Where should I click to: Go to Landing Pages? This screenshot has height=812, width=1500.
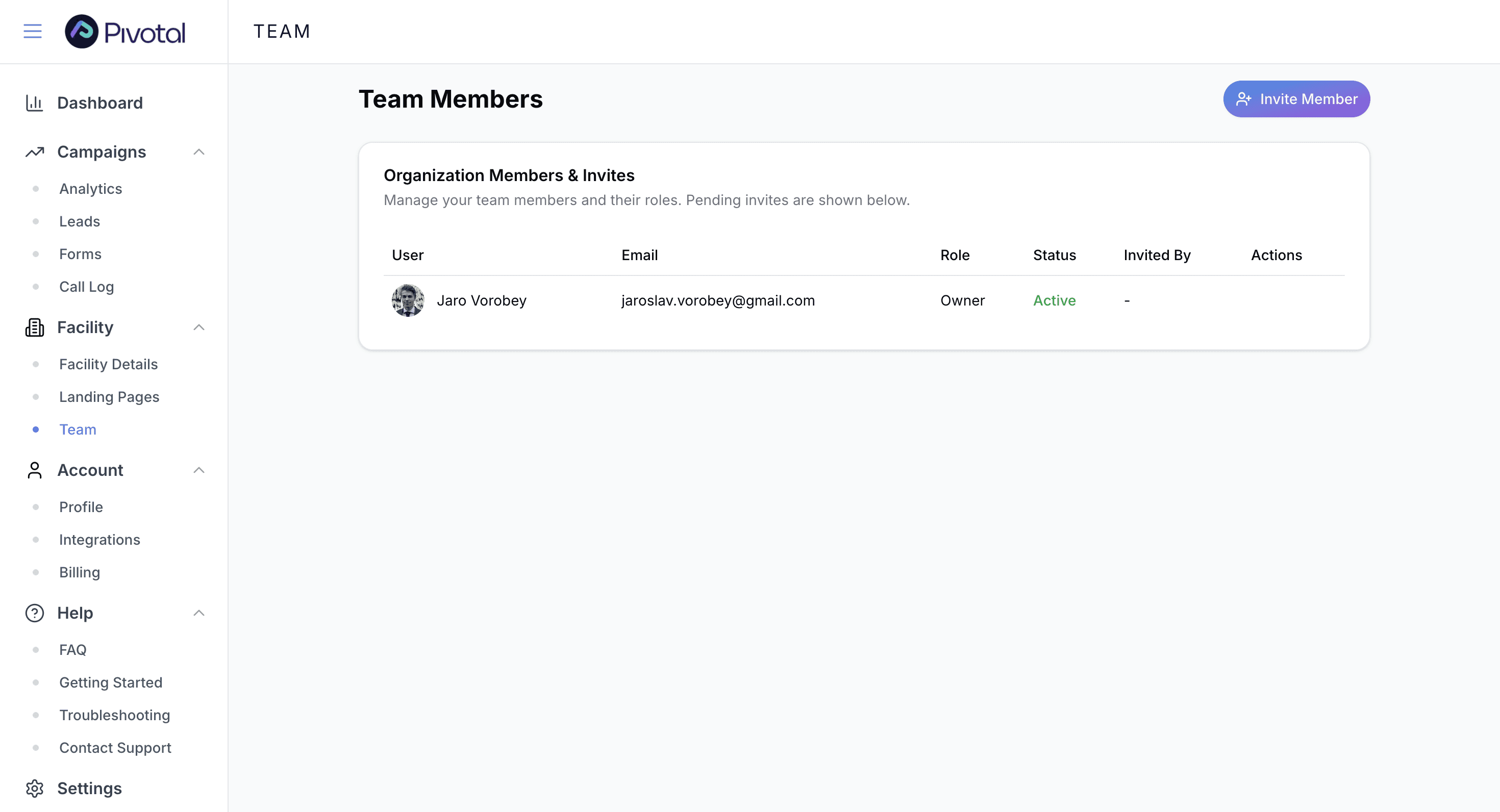point(109,397)
